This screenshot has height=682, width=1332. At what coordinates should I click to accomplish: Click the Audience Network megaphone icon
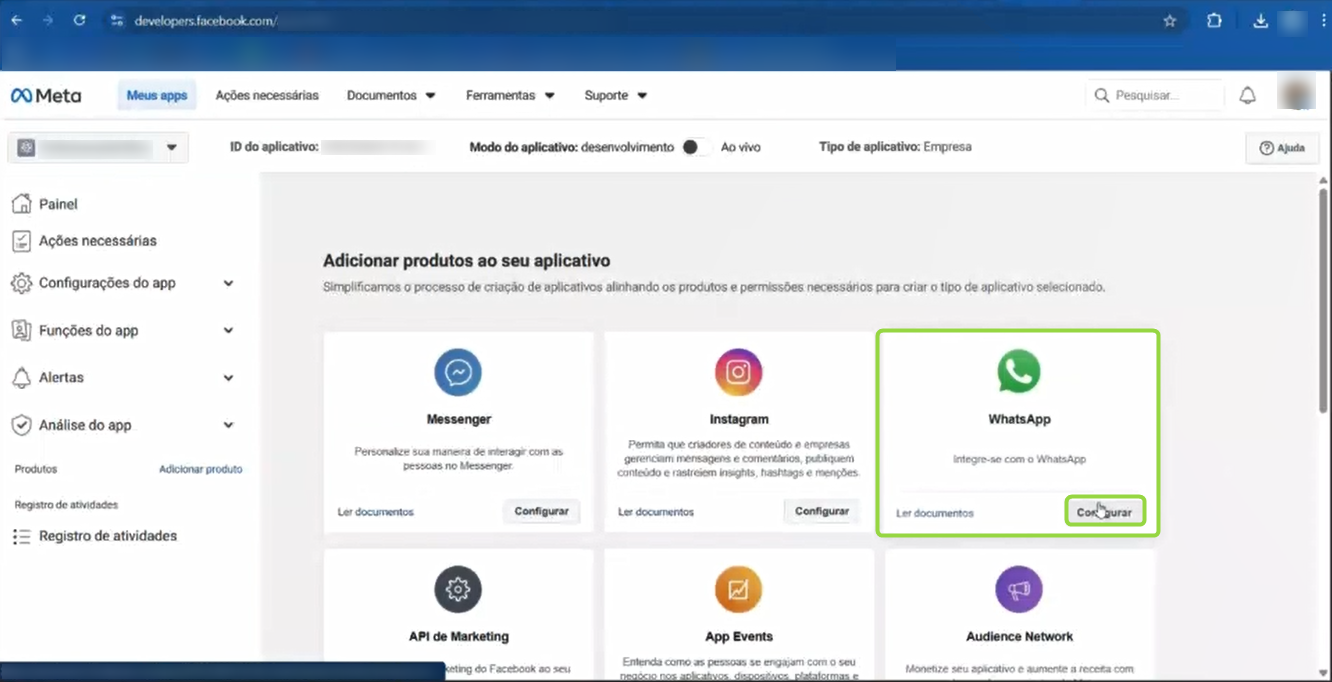tap(1018, 590)
